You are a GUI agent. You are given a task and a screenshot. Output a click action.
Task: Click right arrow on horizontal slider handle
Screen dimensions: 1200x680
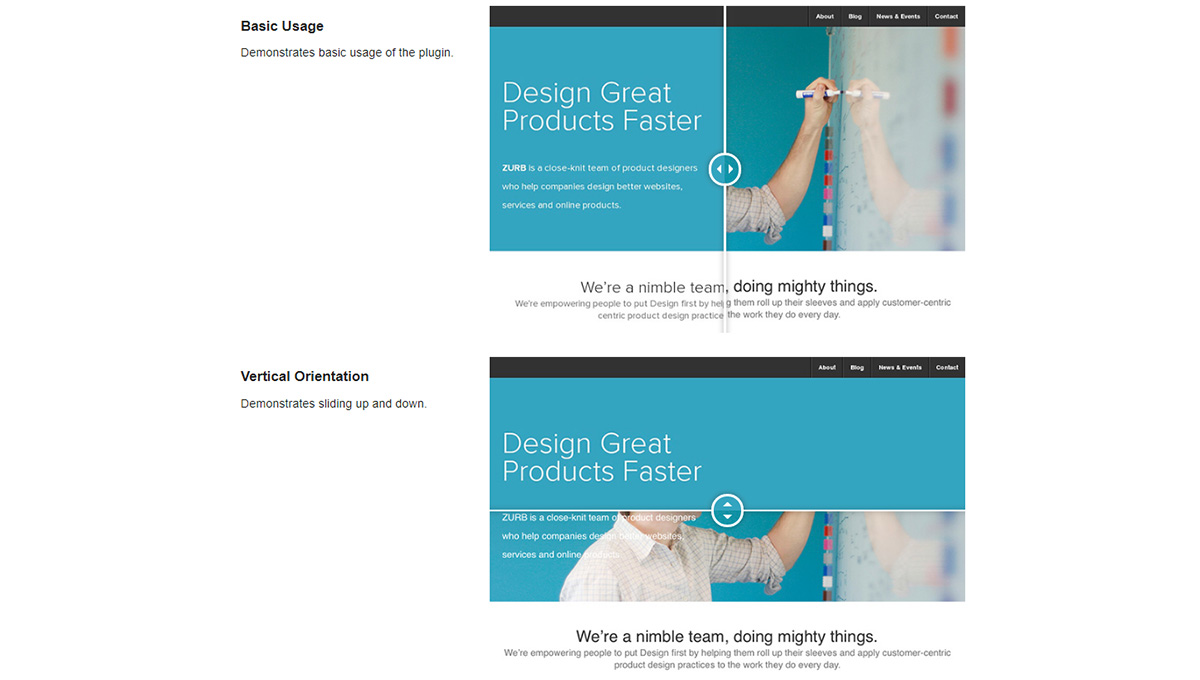(732, 170)
